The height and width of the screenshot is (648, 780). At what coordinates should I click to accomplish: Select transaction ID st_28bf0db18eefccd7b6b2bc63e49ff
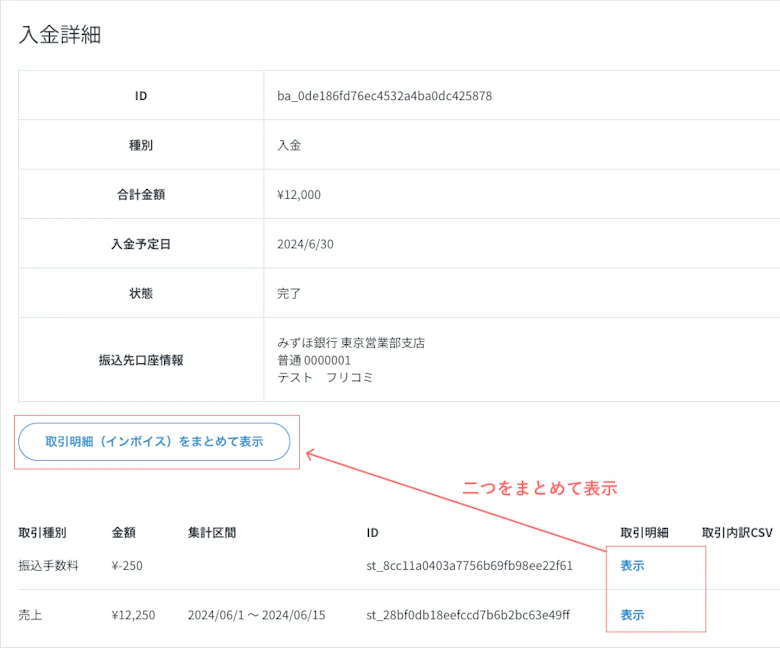(x=468, y=615)
